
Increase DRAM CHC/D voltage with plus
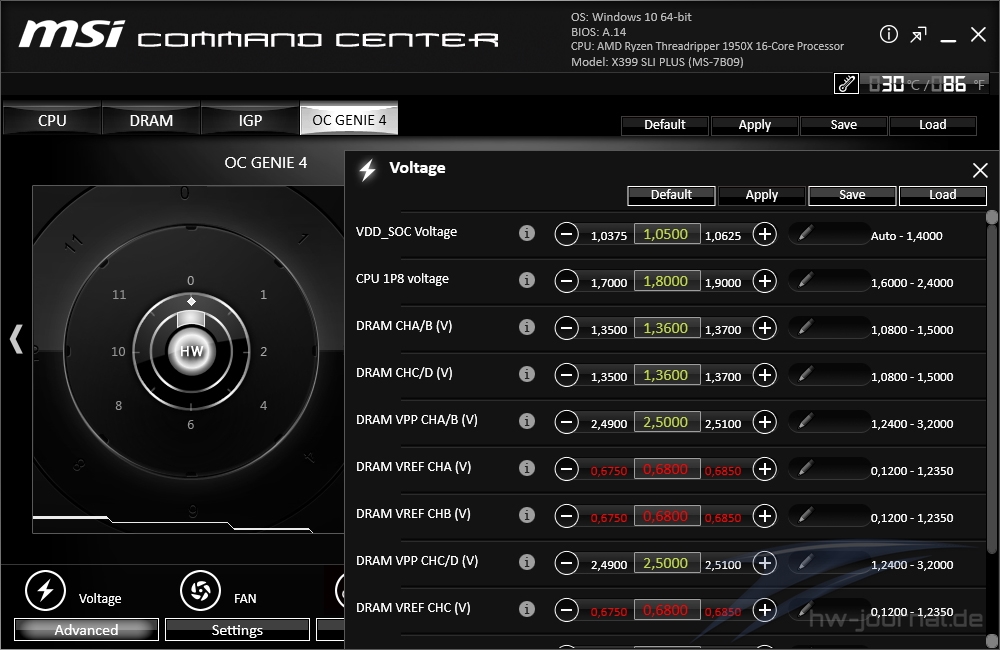tap(765, 375)
